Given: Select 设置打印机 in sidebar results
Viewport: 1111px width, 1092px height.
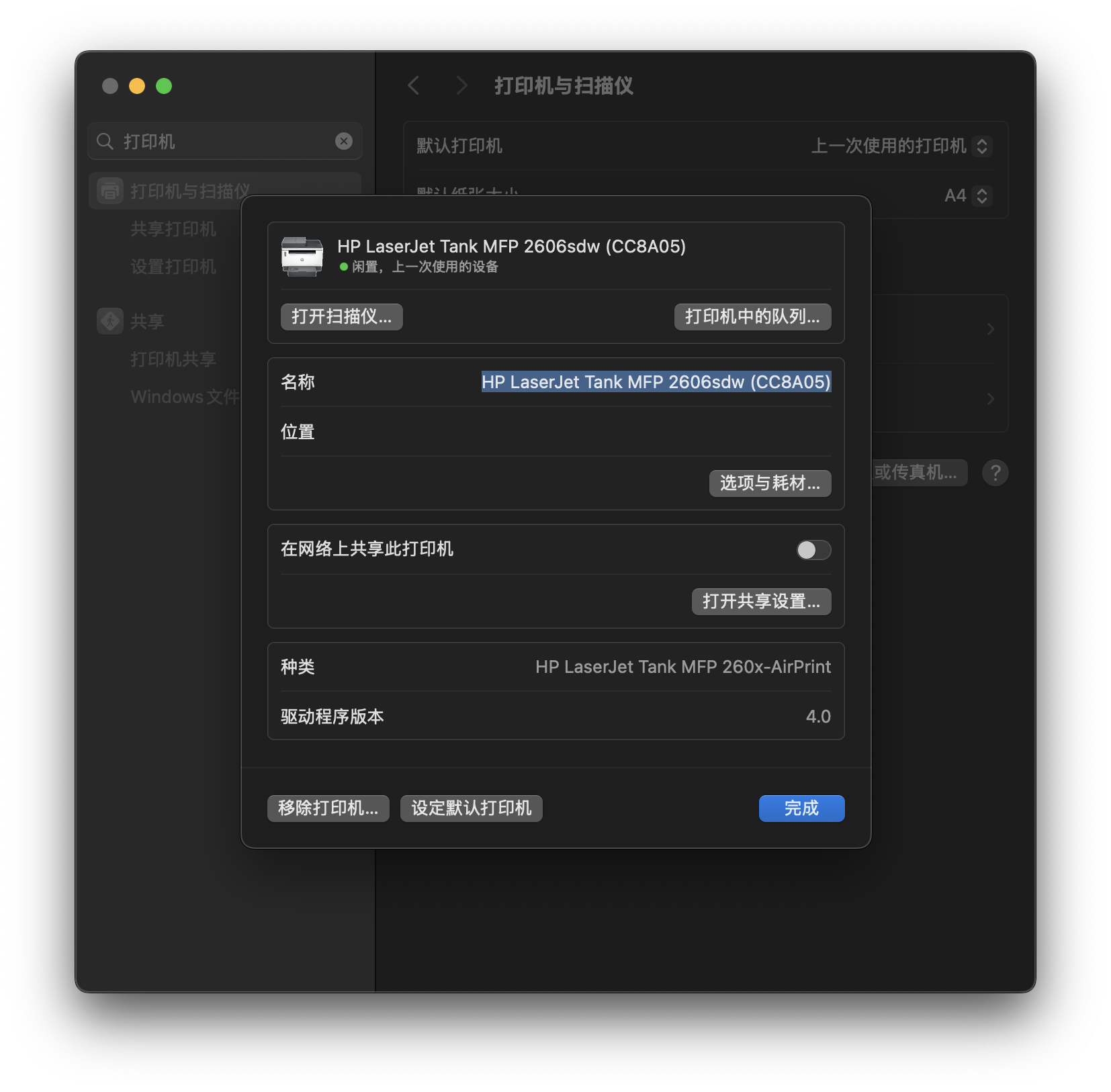Looking at the screenshot, I should click(x=173, y=267).
